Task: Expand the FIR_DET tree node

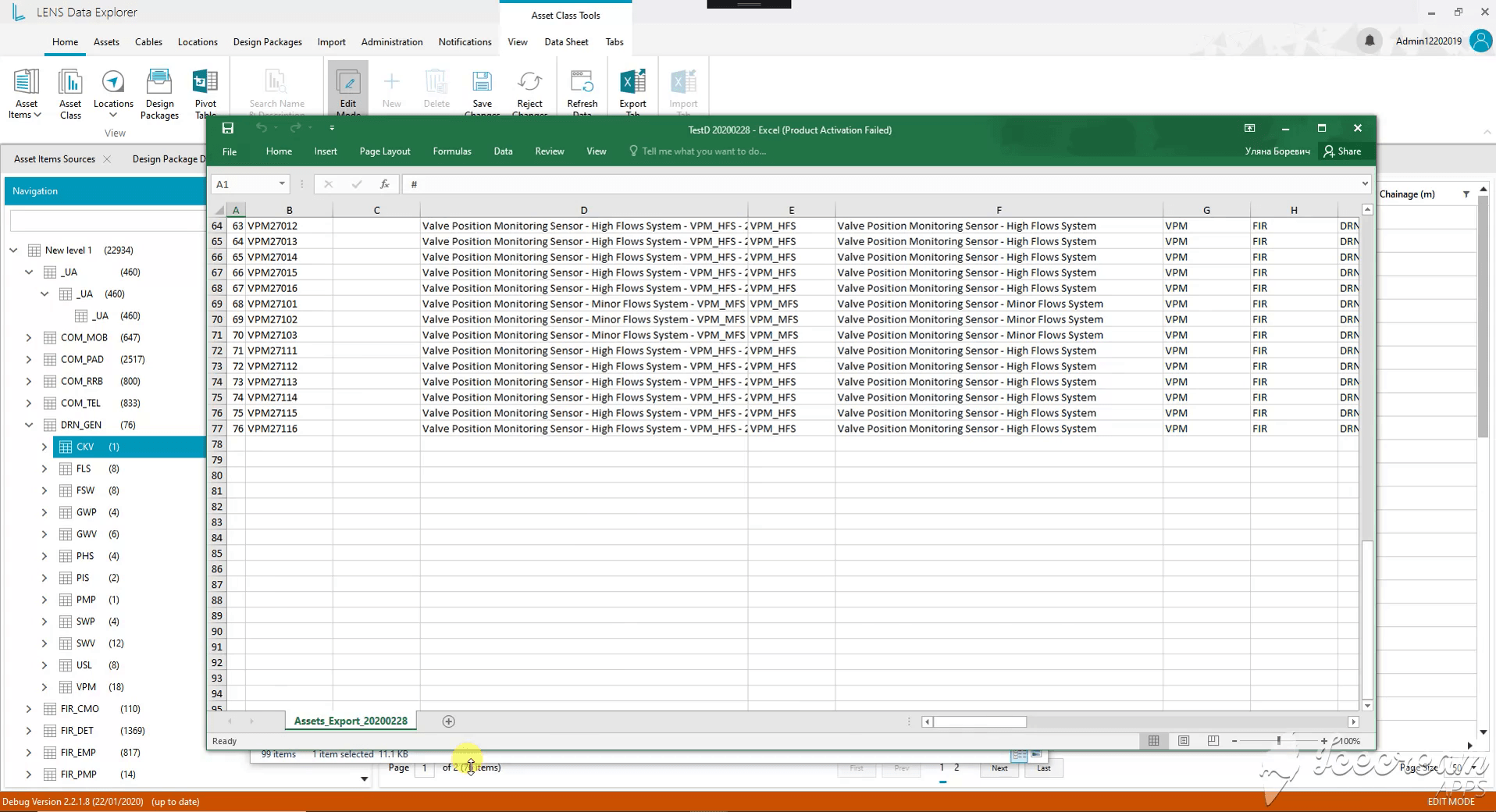Action: tap(29, 731)
